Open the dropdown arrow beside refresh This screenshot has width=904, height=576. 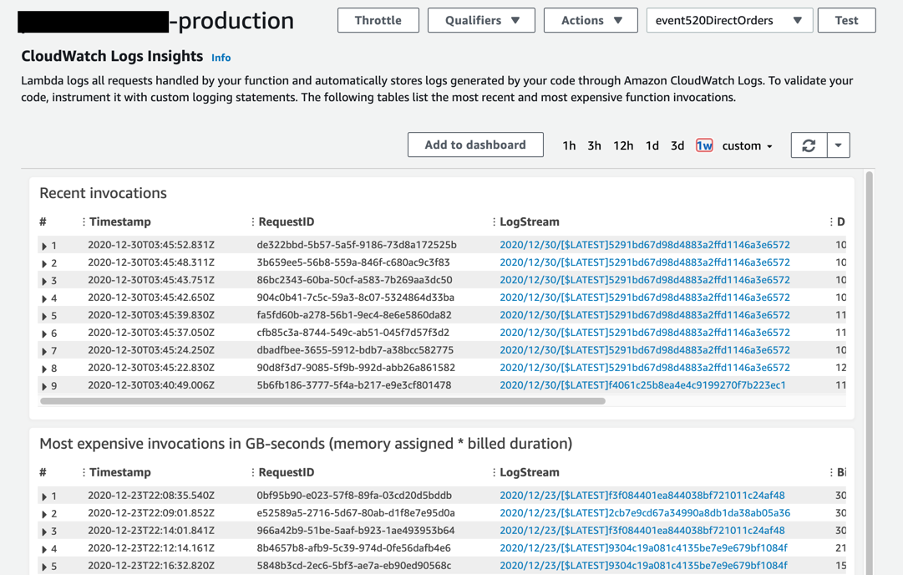tap(838, 145)
